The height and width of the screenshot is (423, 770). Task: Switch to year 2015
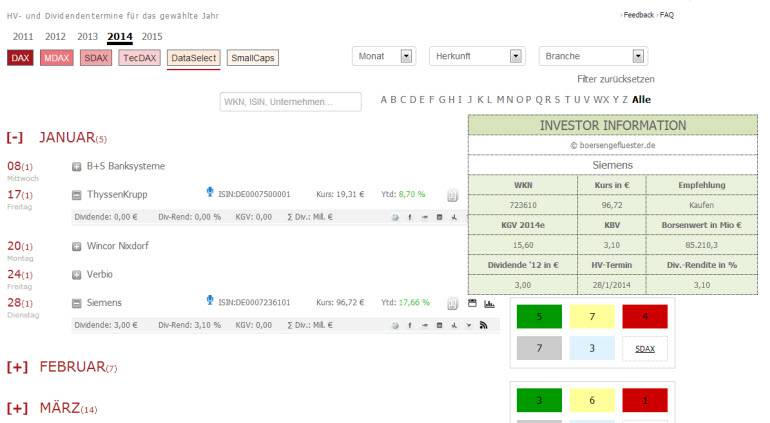152,37
